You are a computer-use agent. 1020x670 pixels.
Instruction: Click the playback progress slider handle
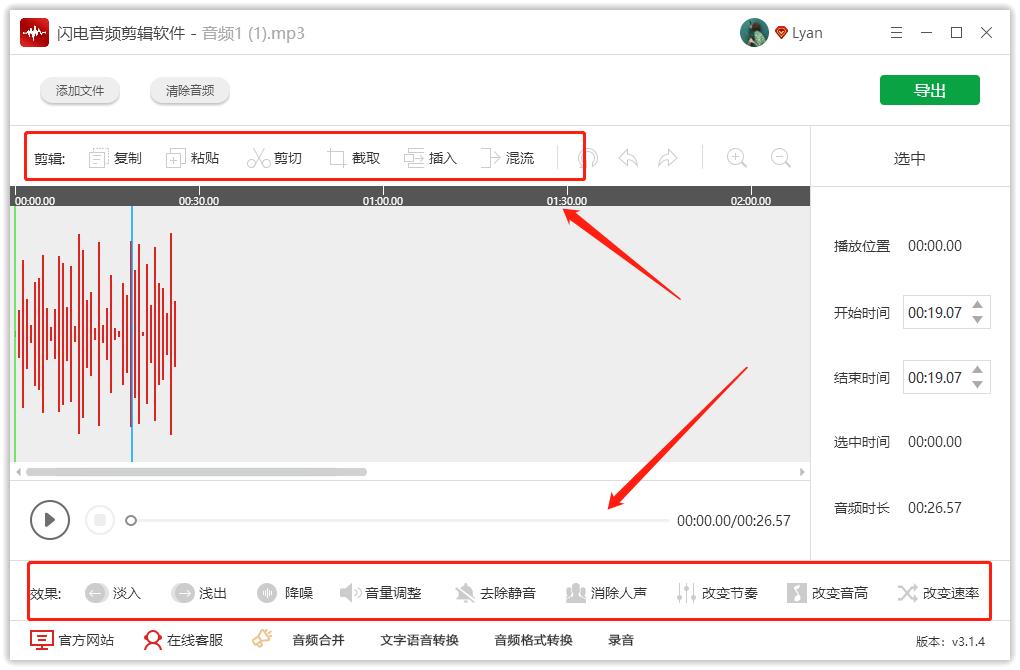(131, 520)
